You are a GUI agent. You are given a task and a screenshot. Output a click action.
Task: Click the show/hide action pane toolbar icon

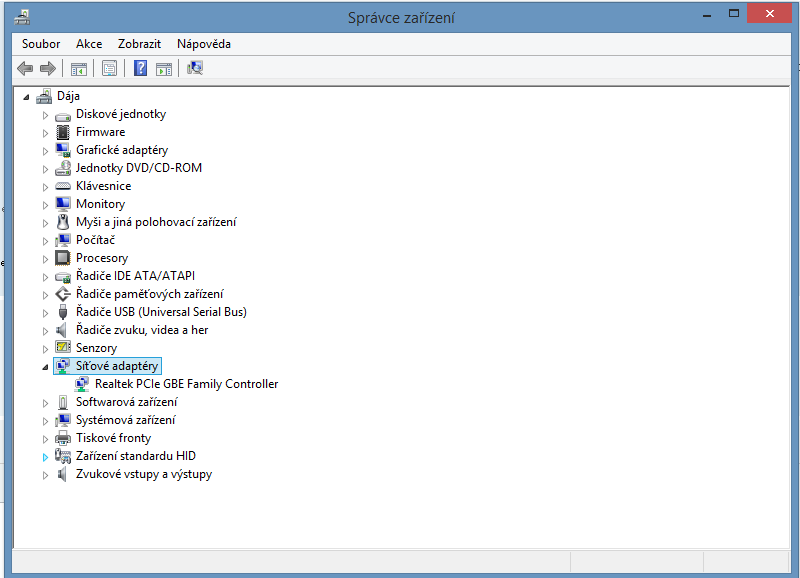pos(164,68)
